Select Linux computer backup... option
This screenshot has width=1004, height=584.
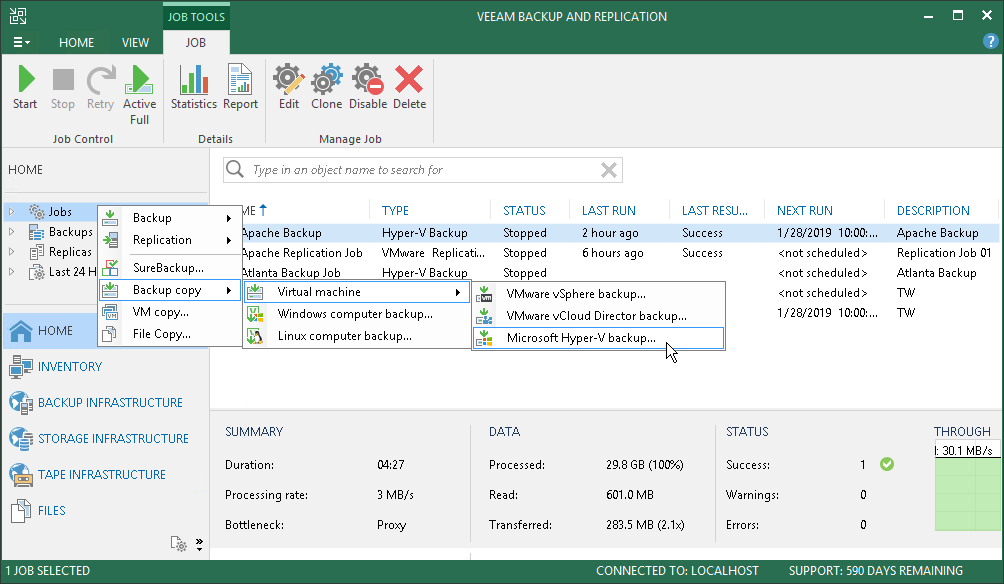point(357,336)
